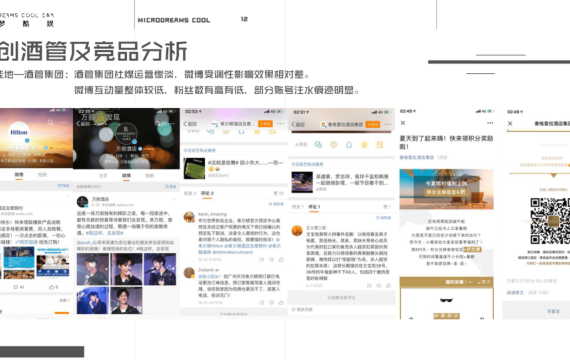Select the 相册 tab on 万丽酒店 profile
Screen dimensions: 570x360
pyautogui.click(x=149, y=176)
